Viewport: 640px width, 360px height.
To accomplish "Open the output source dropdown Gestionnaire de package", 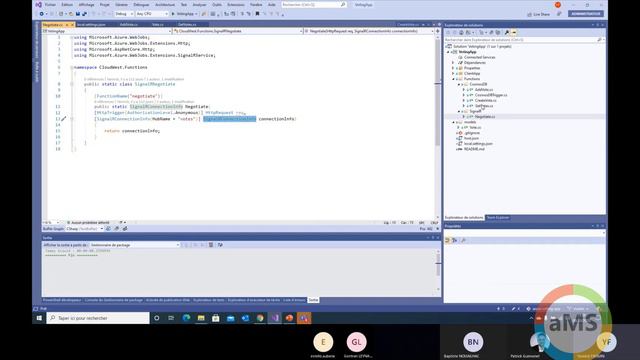I will pyautogui.click(x=135, y=245).
